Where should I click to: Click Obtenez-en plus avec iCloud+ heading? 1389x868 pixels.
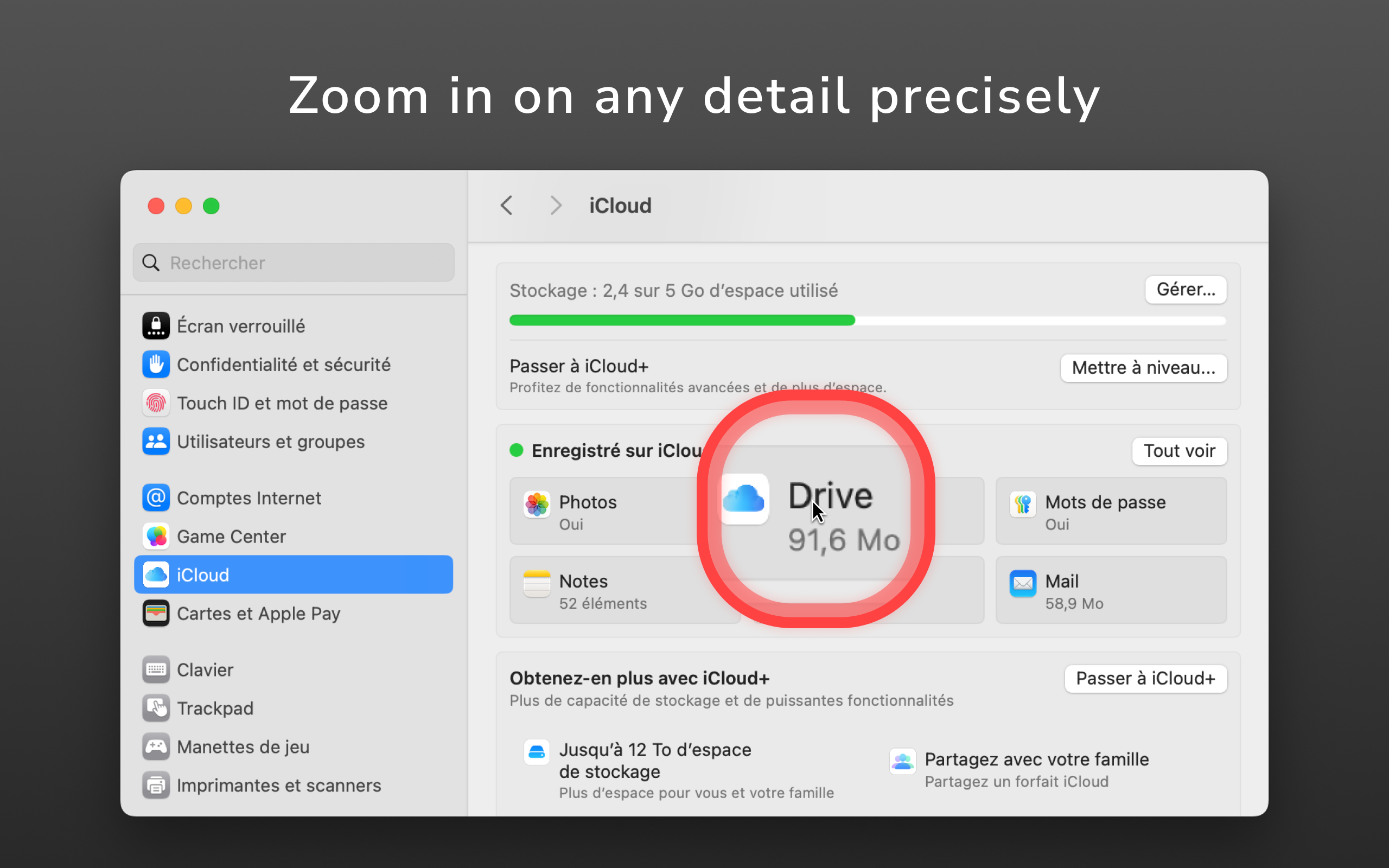point(639,678)
